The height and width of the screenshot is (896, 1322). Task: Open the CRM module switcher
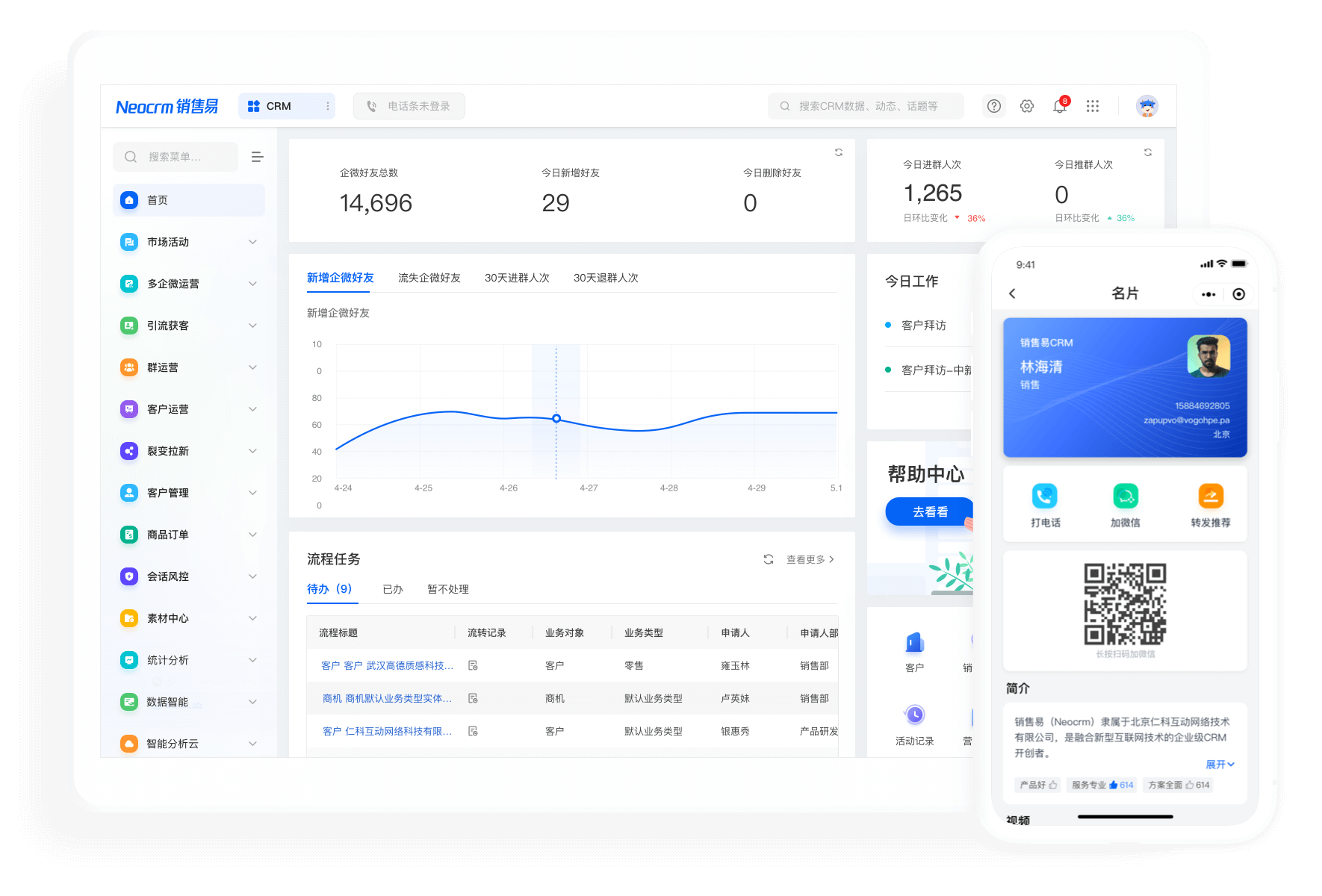click(x=287, y=106)
